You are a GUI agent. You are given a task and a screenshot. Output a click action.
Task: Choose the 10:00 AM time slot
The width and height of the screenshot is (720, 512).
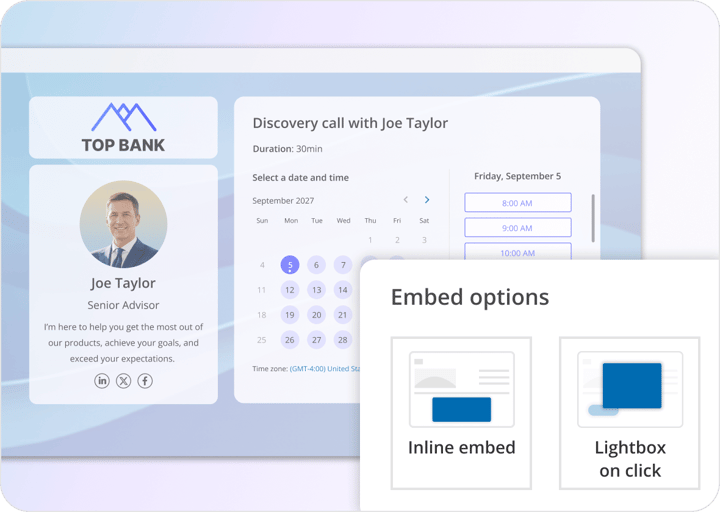click(517, 252)
